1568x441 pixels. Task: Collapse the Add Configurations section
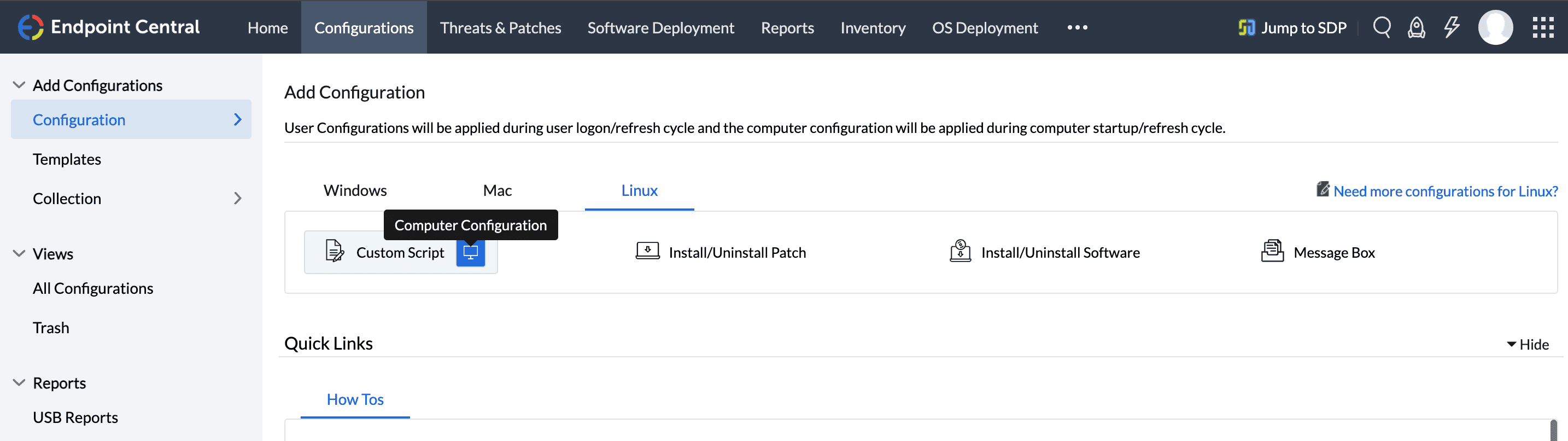pos(19,85)
